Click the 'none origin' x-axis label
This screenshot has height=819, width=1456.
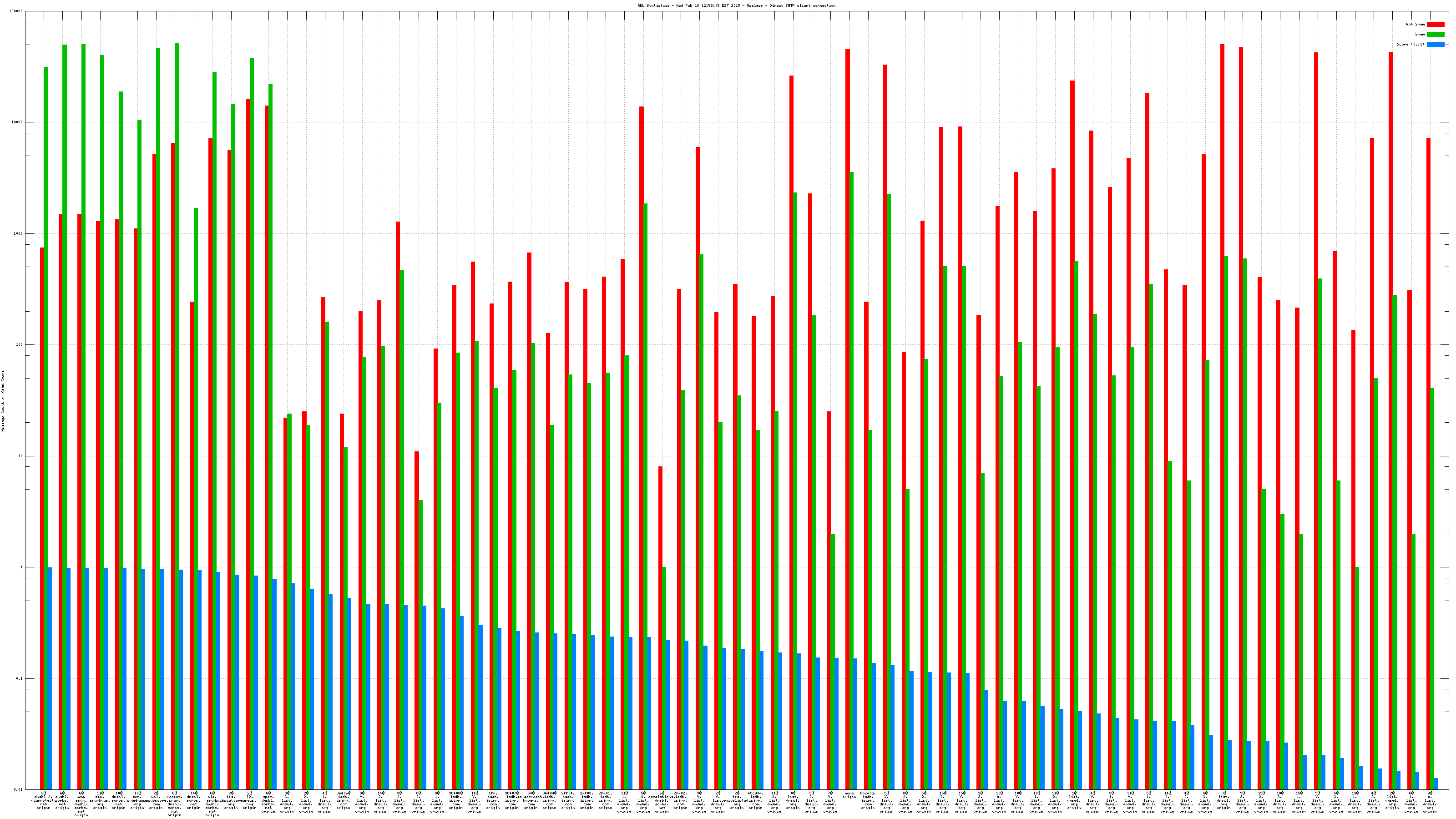coord(849,795)
